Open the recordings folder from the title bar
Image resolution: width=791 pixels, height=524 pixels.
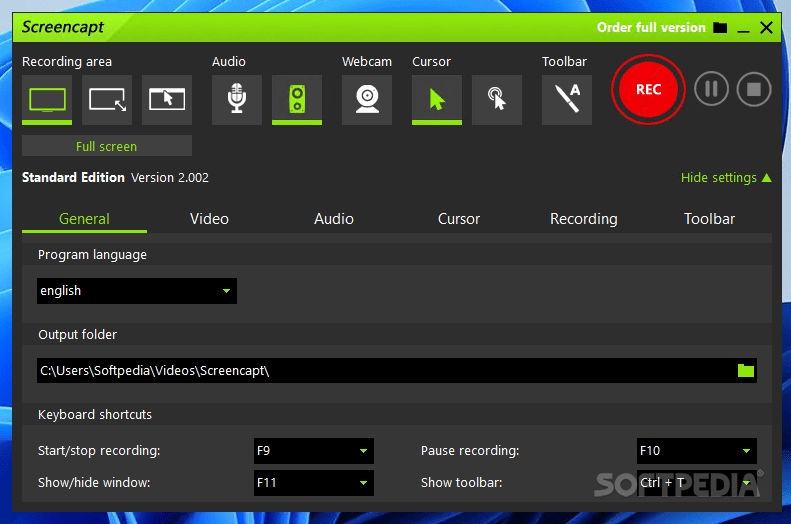point(720,28)
